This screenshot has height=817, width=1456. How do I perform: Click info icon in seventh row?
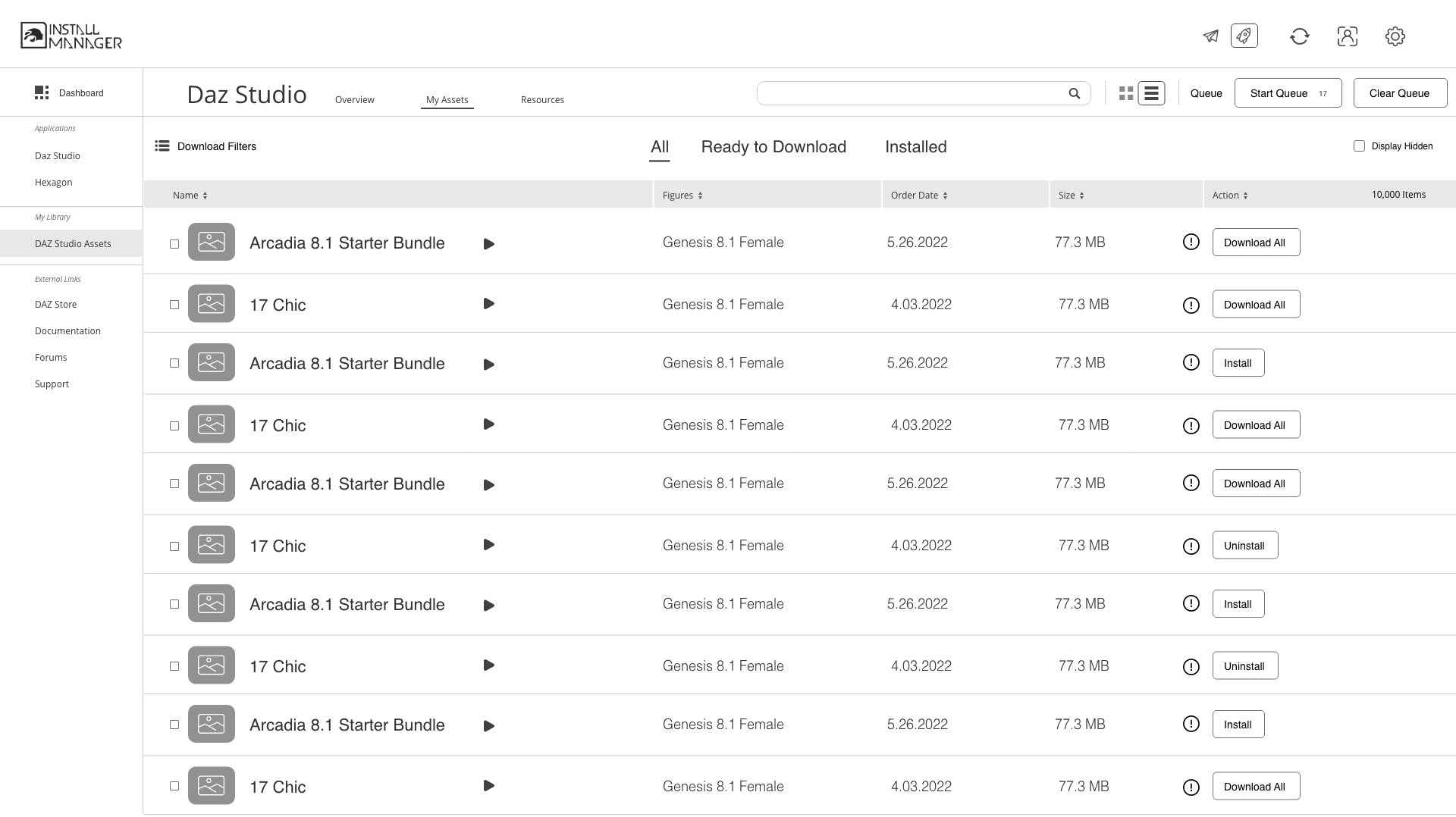1191,603
